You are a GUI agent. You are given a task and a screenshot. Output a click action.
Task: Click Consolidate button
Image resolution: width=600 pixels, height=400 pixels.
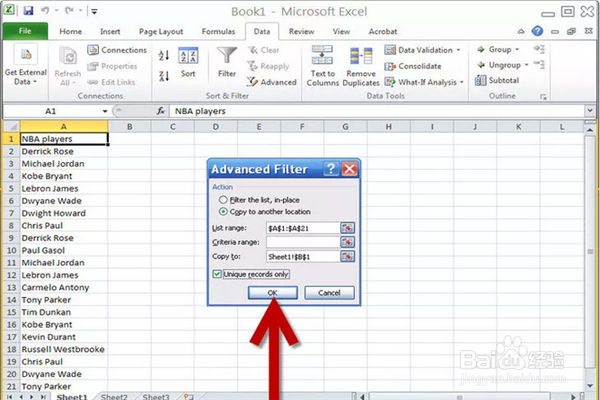413,66
